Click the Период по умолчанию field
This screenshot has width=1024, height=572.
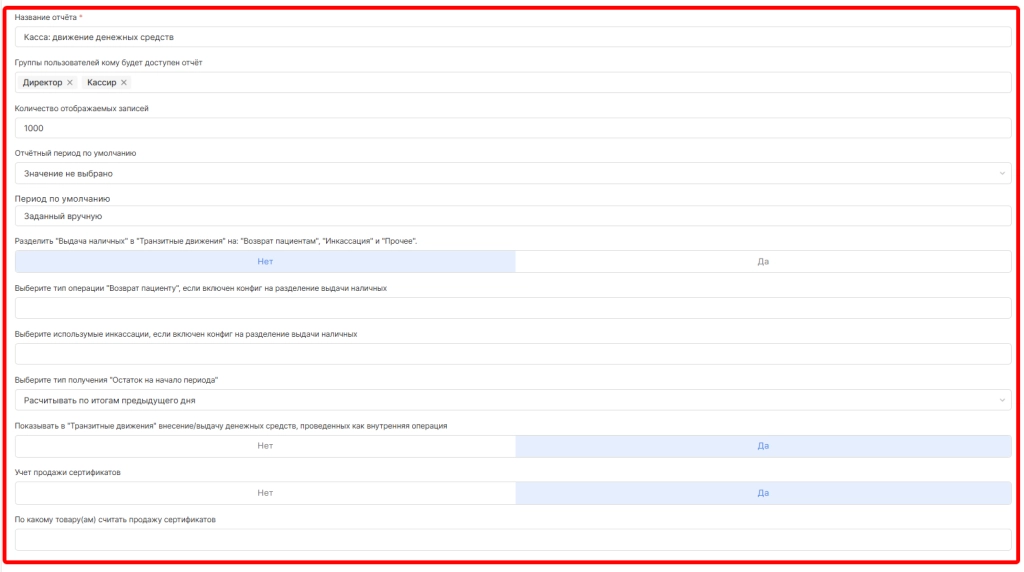point(512,215)
